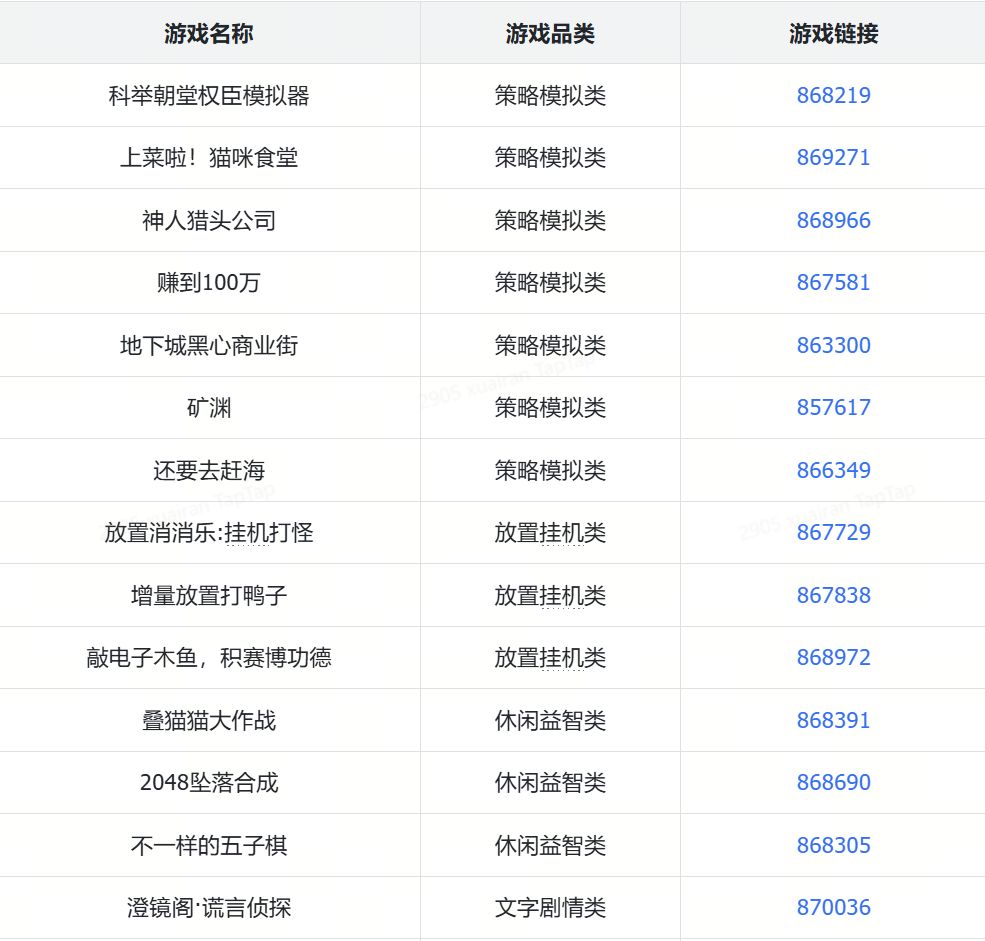This screenshot has width=985, height=941.
Task: Open game link 857617
Action: pyautogui.click(x=833, y=408)
